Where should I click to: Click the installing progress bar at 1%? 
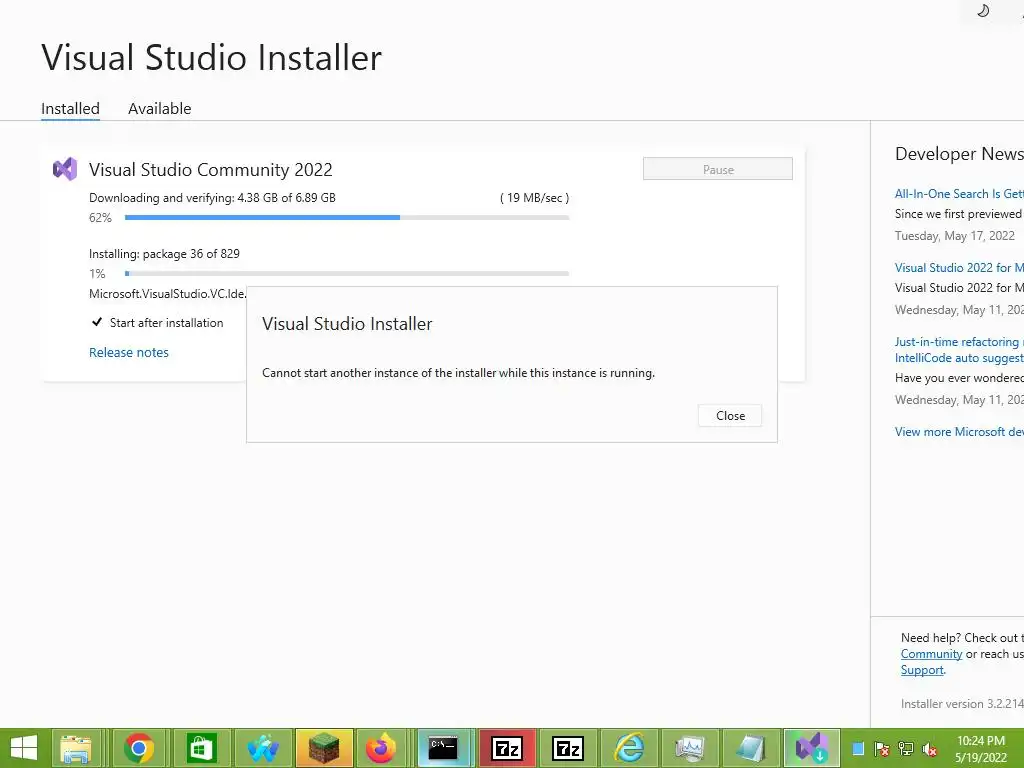tap(347, 274)
